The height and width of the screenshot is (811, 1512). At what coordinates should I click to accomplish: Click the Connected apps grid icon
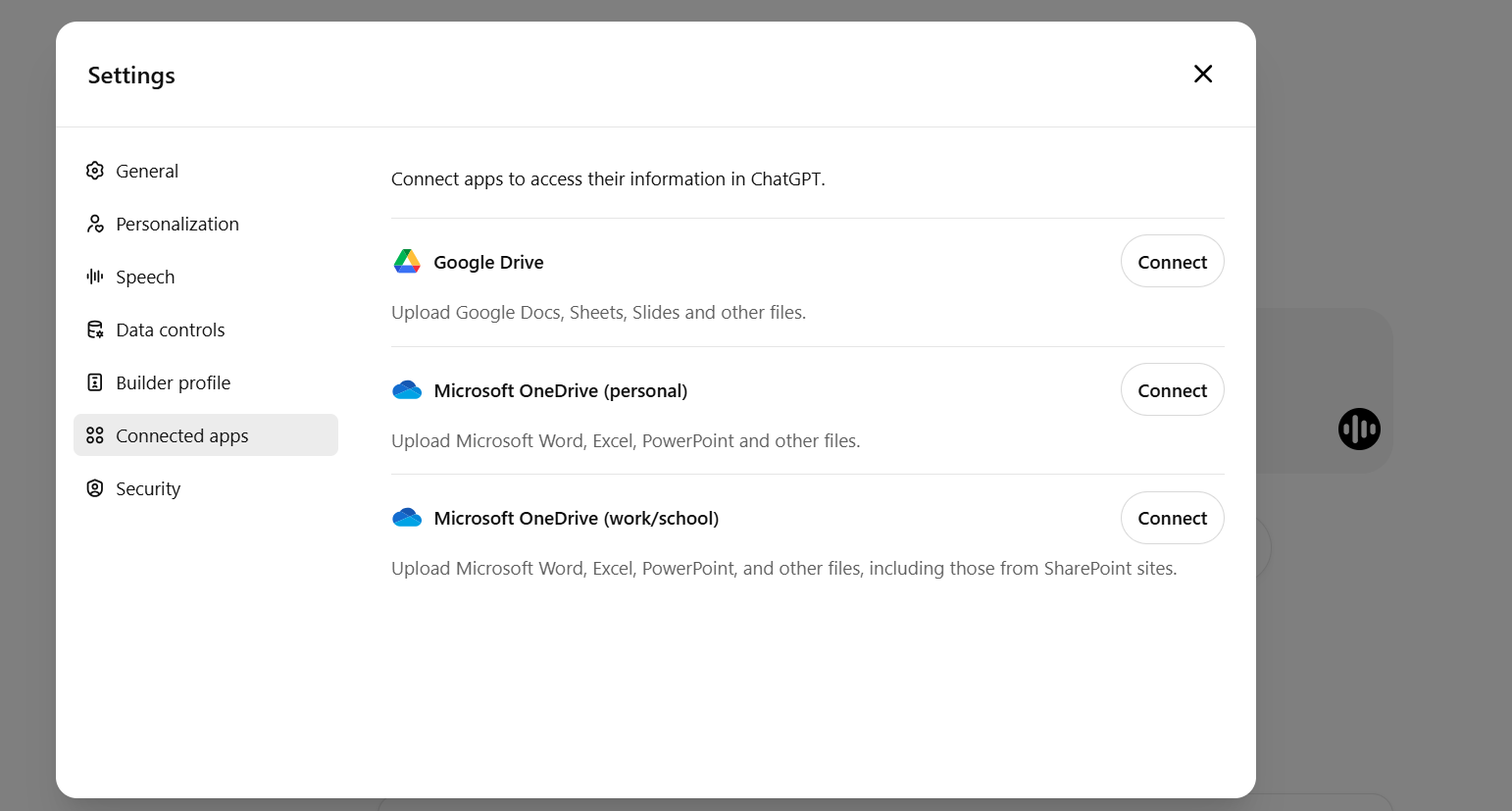[x=95, y=435]
